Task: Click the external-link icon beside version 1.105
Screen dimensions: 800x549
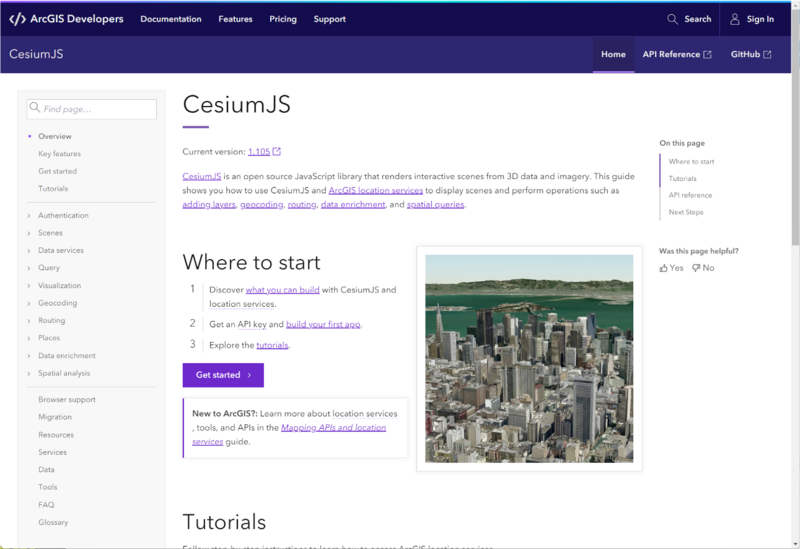Action: [277, 152]
